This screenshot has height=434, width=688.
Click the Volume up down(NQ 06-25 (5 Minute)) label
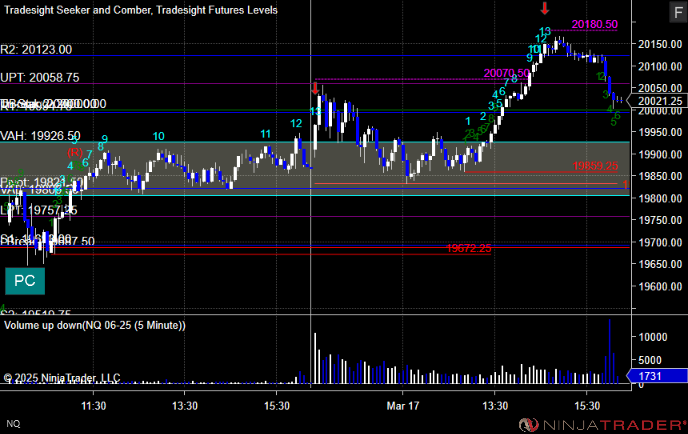tap(95, 325)
